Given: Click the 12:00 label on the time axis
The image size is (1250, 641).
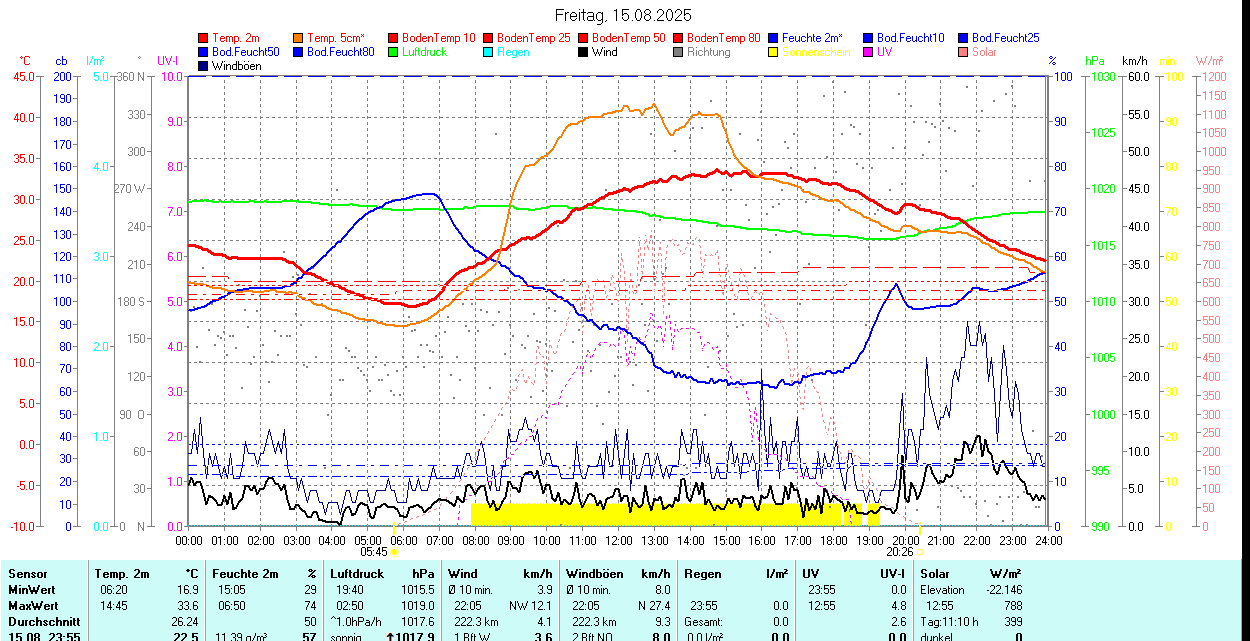Looking at the screenshot, I should pos(618,540).
